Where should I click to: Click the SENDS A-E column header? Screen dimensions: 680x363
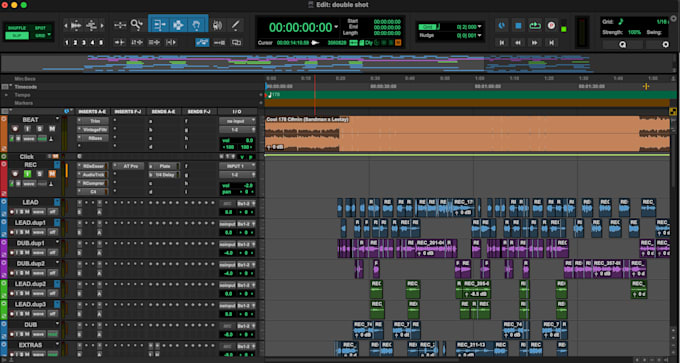tap(163, 112)
